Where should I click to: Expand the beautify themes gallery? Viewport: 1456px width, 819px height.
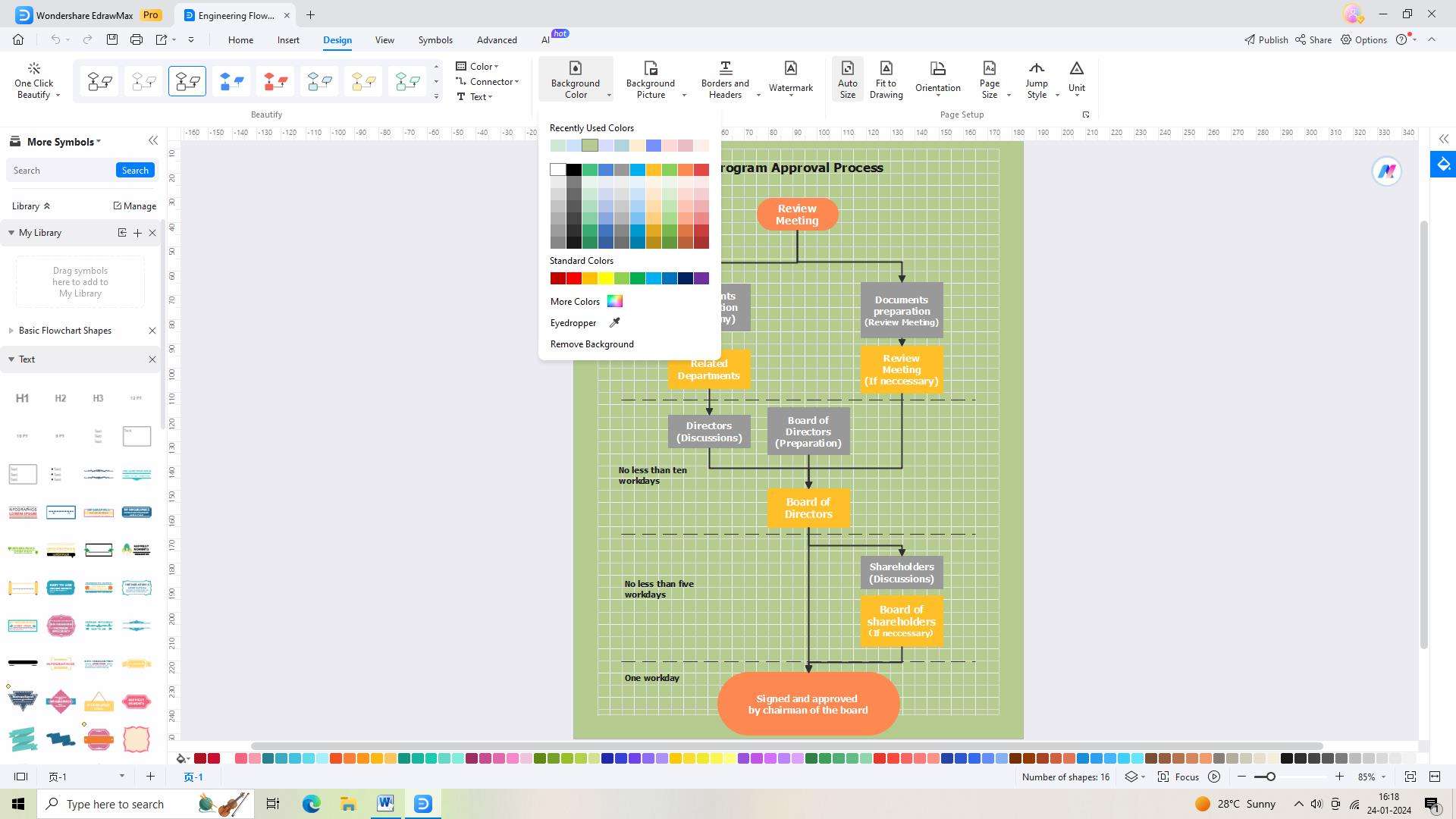[436, 96]
